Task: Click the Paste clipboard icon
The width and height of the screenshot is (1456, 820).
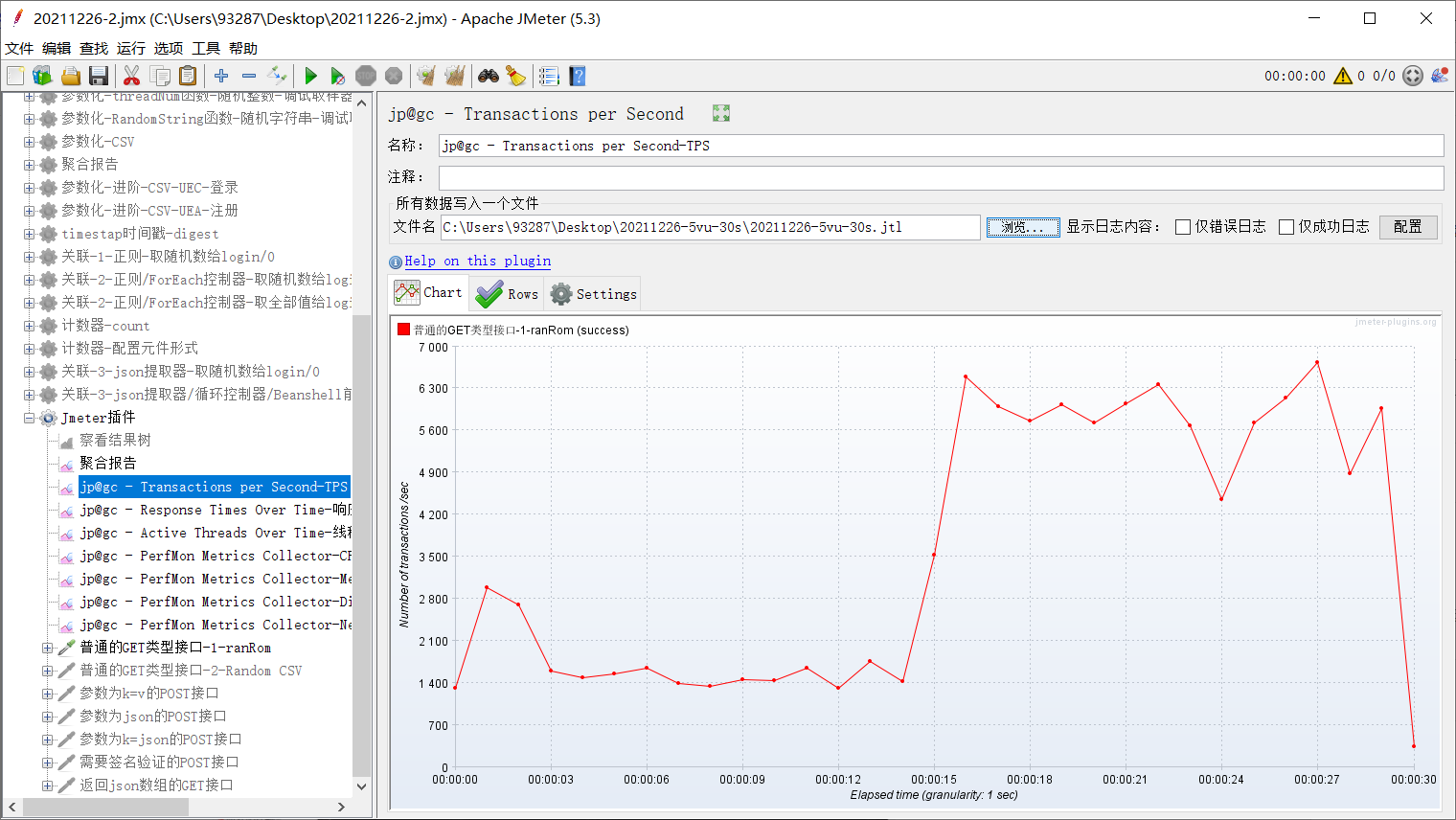Action: 188,76
